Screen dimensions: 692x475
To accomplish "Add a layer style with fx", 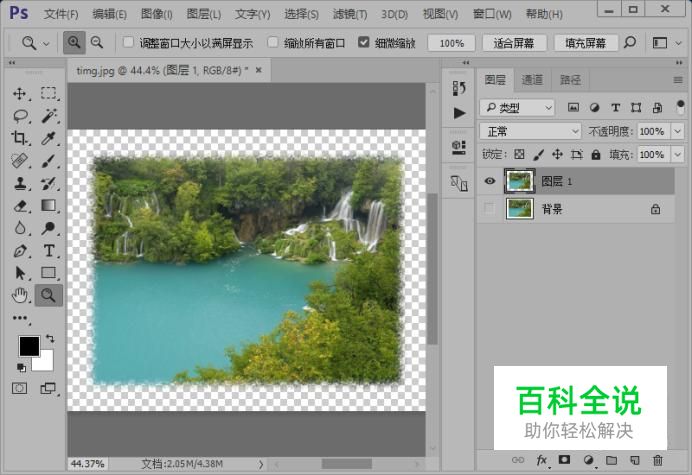I will (x=542, y=460).
